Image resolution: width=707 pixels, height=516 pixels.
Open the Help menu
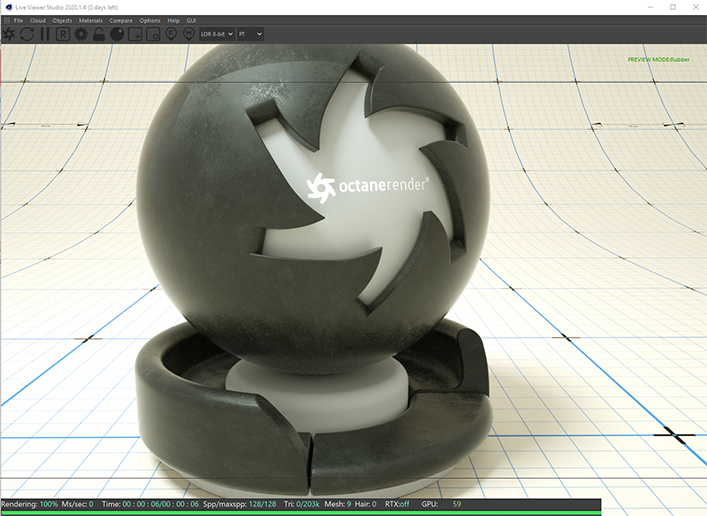click(174, 21)
